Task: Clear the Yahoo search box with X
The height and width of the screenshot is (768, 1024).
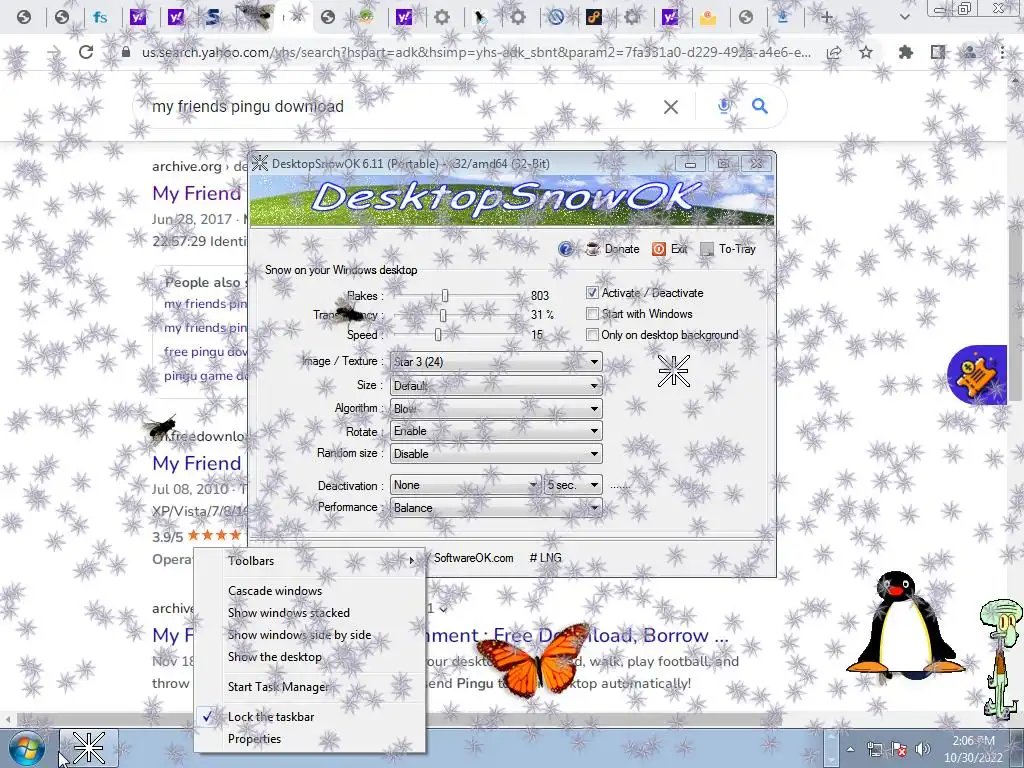Action: coord(671,106)
